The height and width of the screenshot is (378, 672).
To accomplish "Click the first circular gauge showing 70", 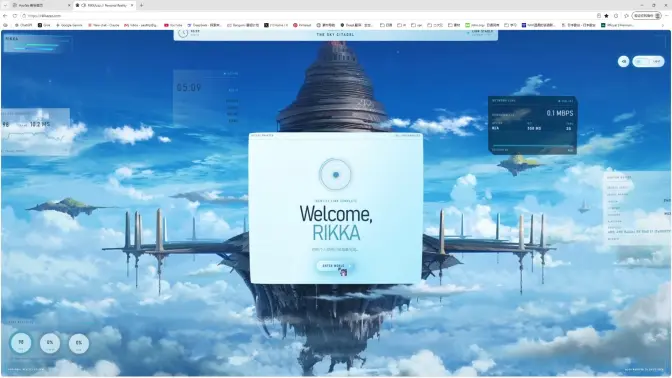I will tap(21, 343).
